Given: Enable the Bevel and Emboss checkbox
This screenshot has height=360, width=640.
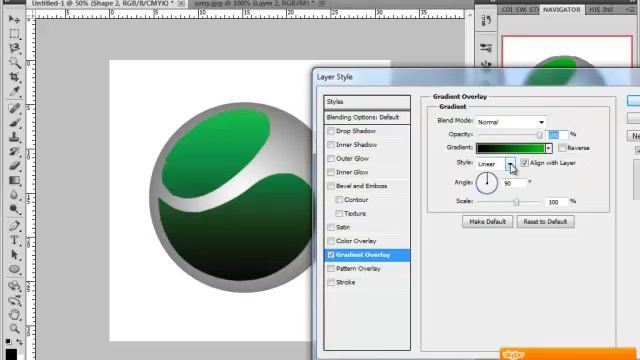Looking at the screenshot, I should click(x=331, y=186).
